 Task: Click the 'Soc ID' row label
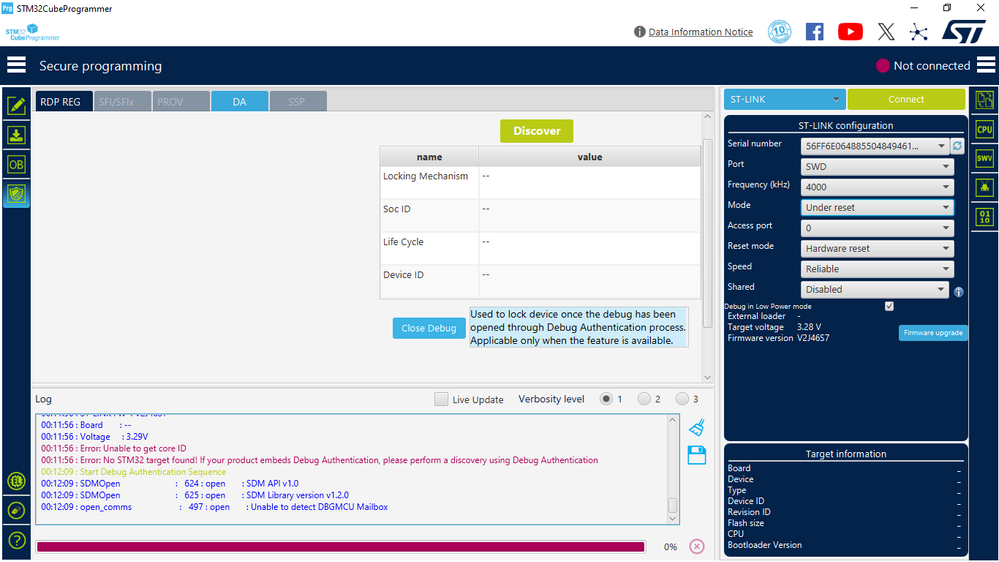tap(397, 209)
